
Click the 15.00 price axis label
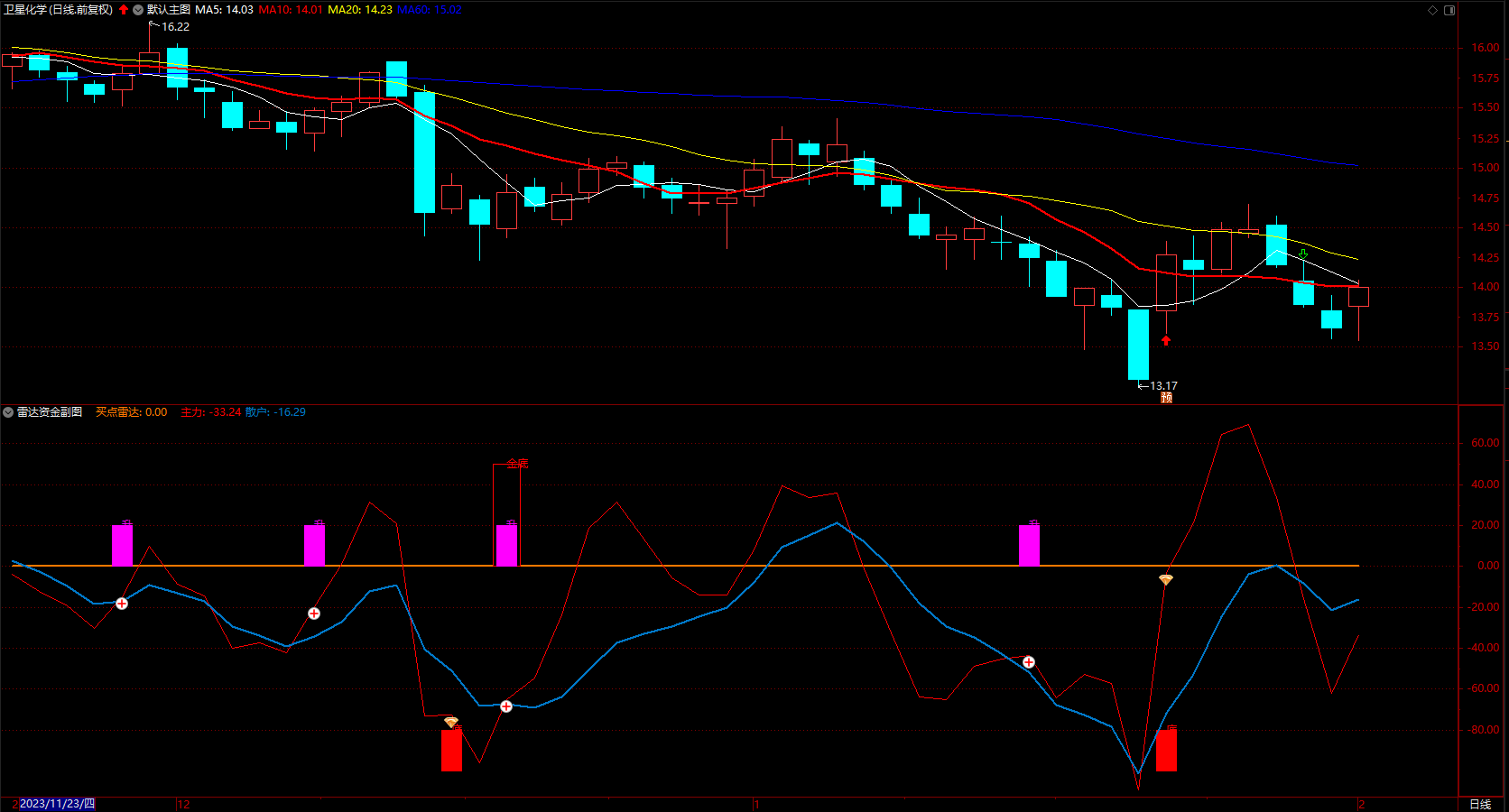[1486, 168]
